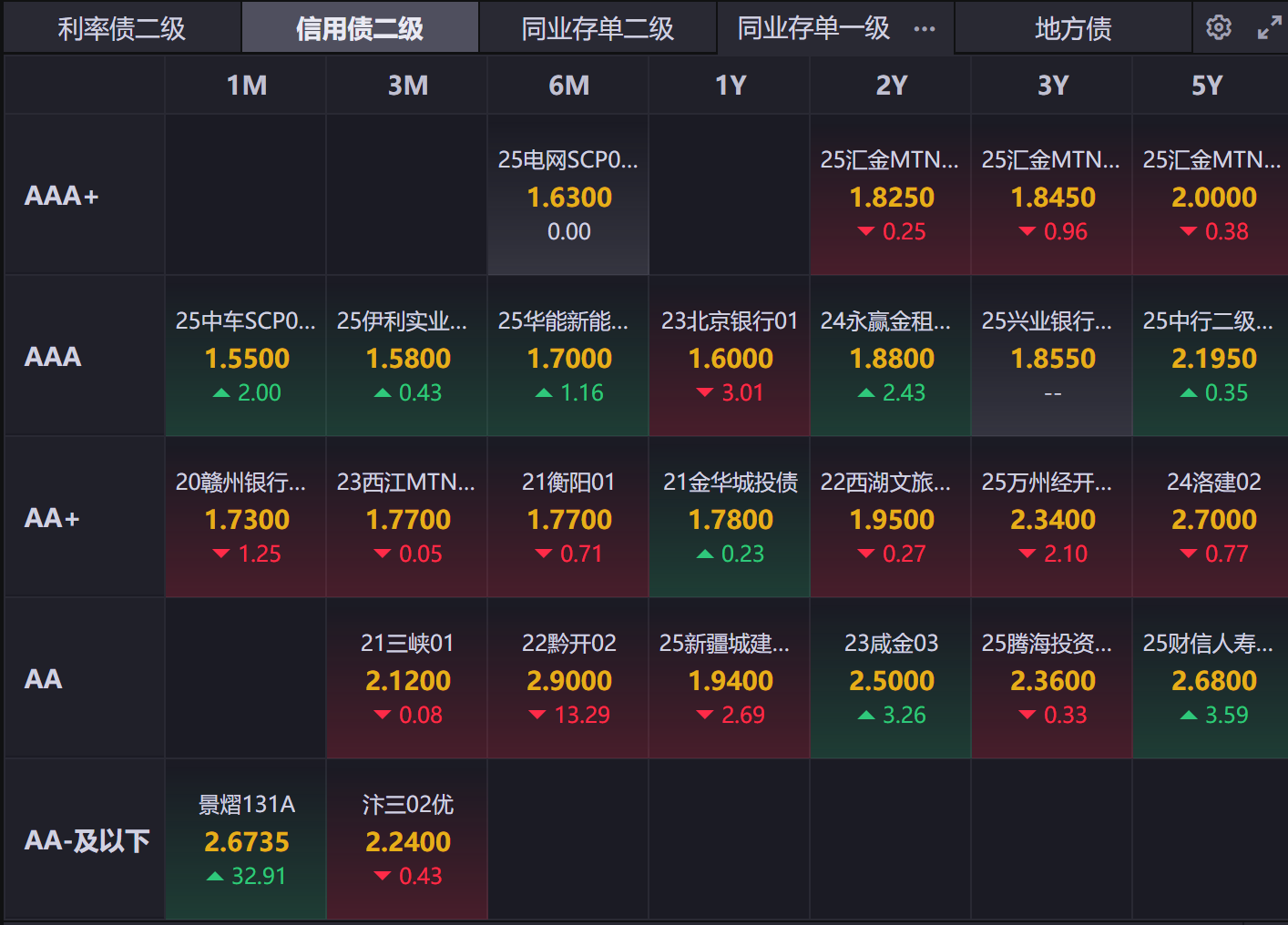Open the more options ellipsis on 同业存单一级 tab
The width and height of the screenshot is (1288, 925).
click(x=925, y=29)
